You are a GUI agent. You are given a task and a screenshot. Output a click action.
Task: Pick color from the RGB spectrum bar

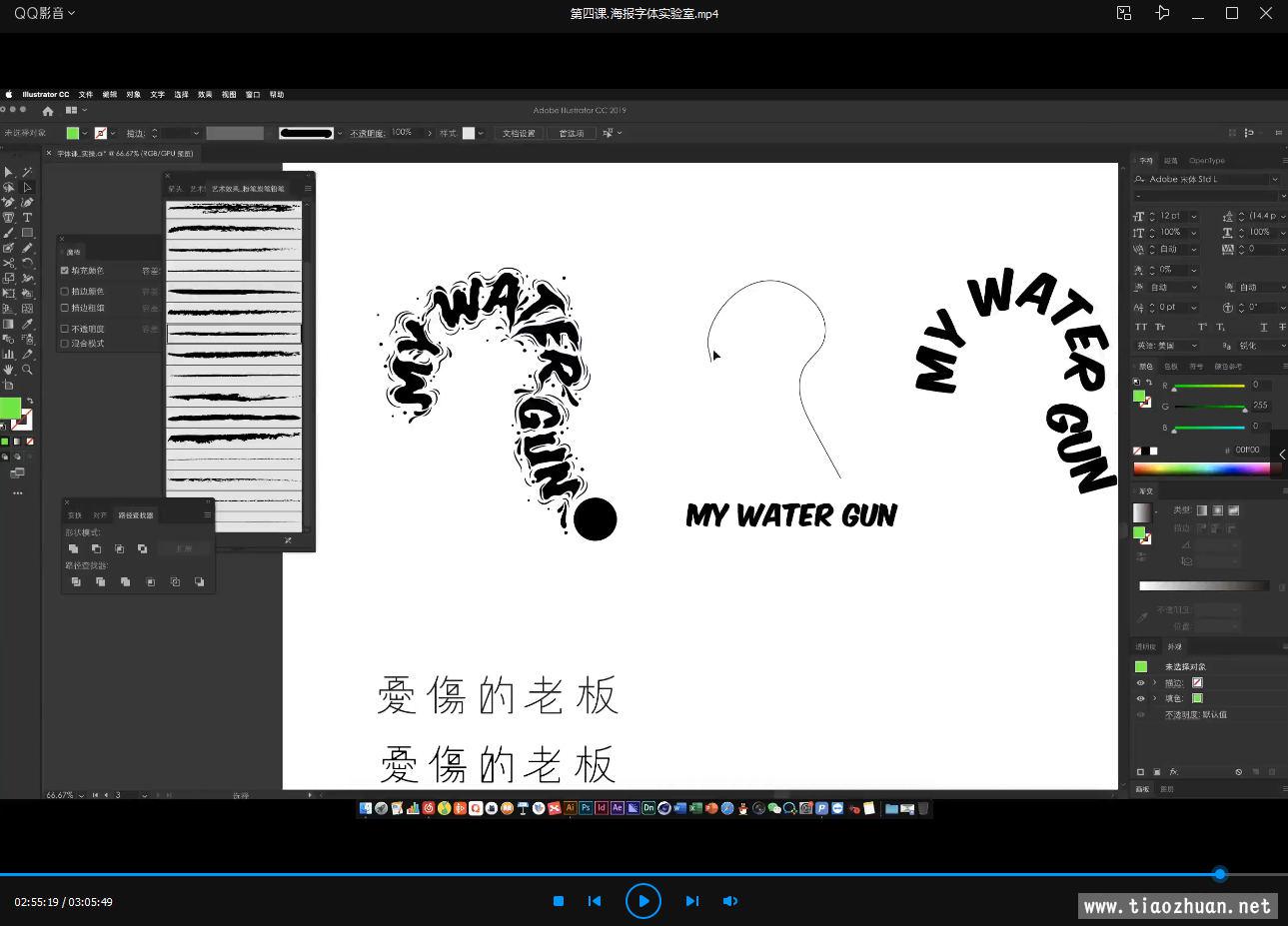(x=1202, y=469)
